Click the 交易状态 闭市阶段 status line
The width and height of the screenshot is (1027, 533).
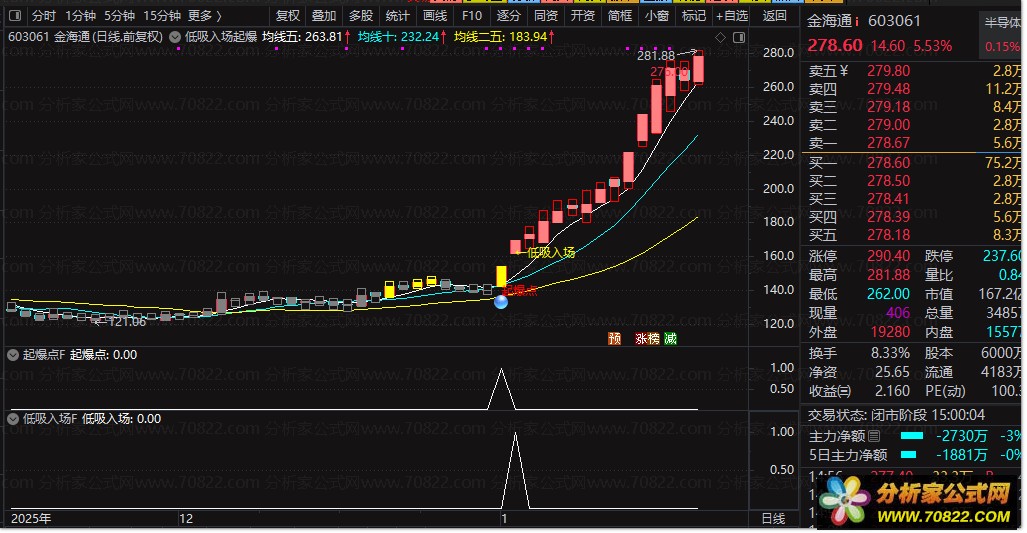[x=896, y=415]
